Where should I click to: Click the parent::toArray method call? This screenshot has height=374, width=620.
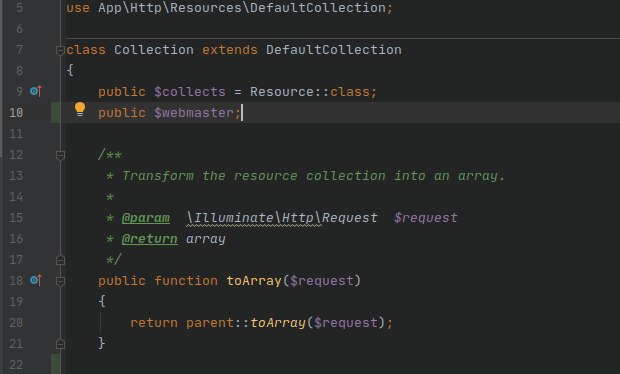coord(246,323)
